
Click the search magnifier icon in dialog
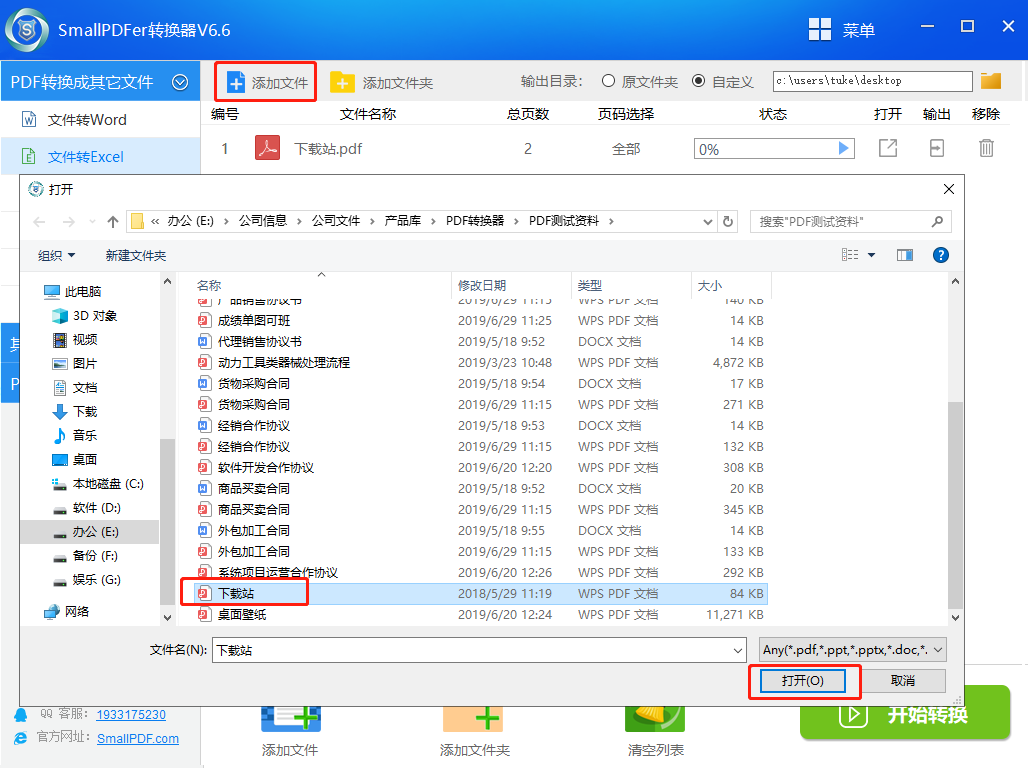pos(937,222)
